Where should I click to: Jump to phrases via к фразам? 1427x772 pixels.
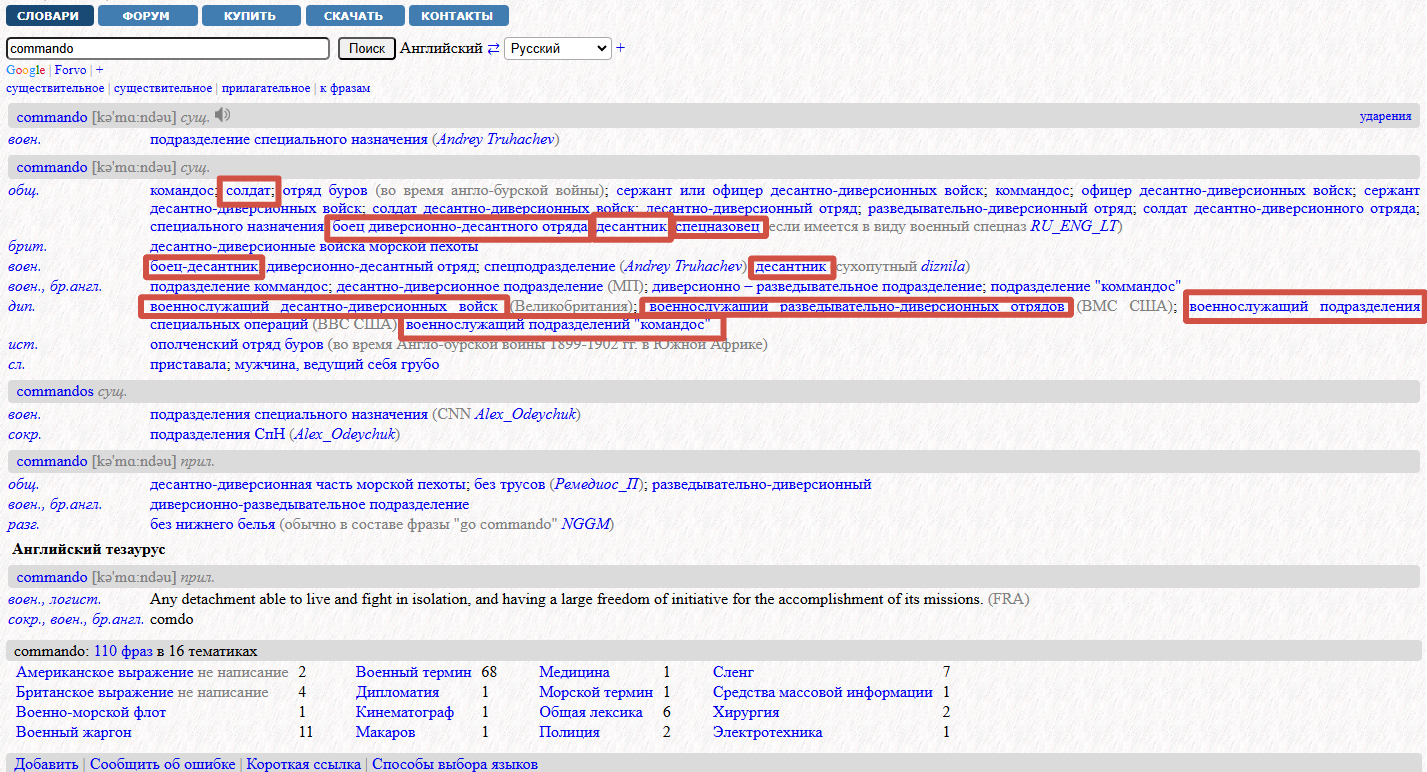point(345,88)
